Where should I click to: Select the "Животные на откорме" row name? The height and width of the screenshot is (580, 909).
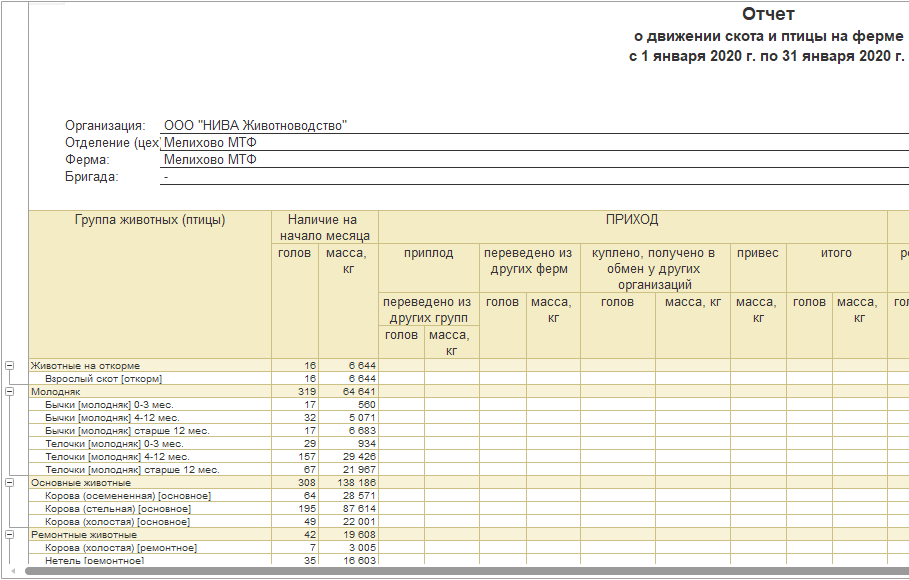tap(85, 365)
